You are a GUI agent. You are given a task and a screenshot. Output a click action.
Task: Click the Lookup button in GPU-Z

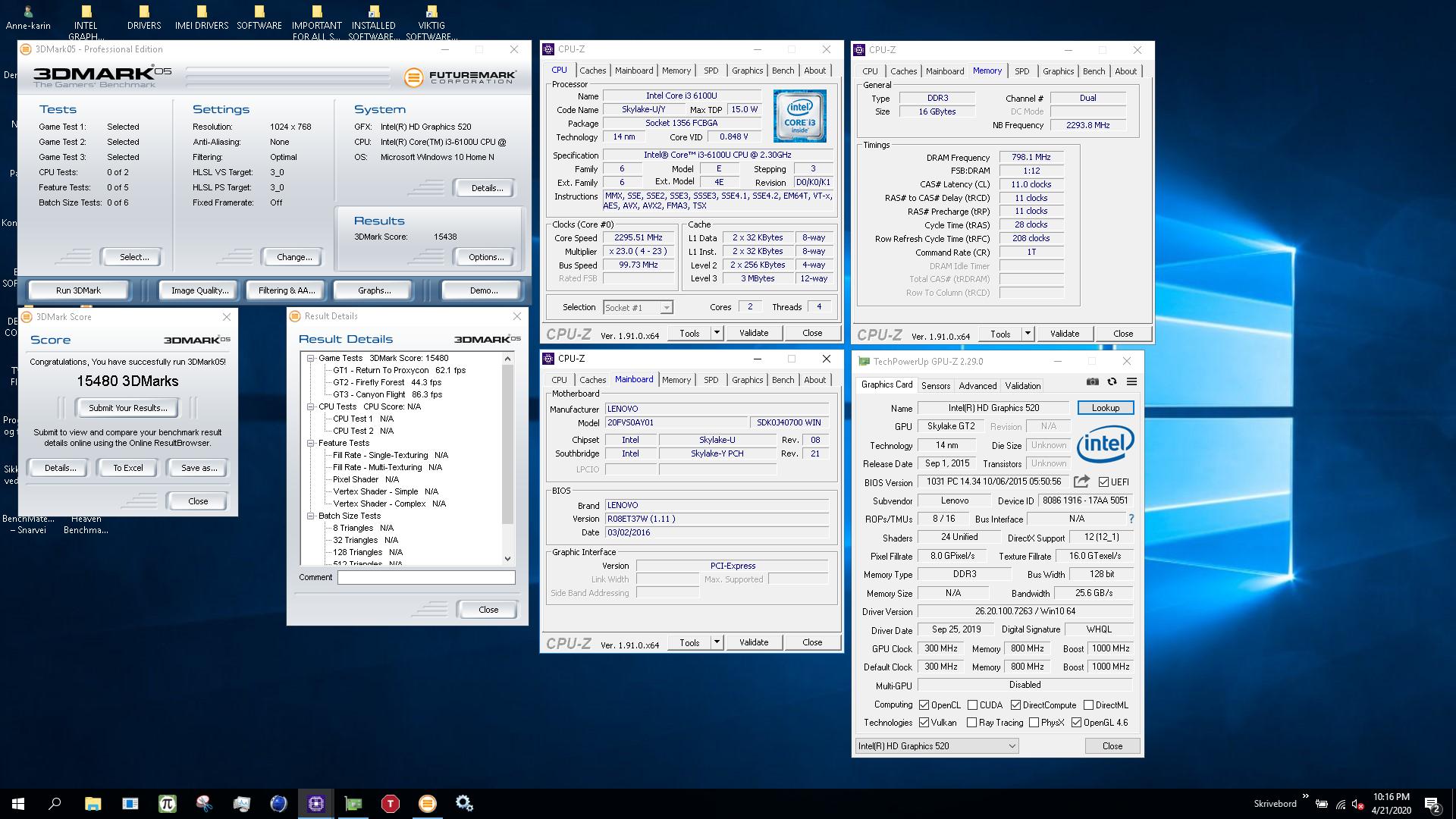[x=1105, y=408]
